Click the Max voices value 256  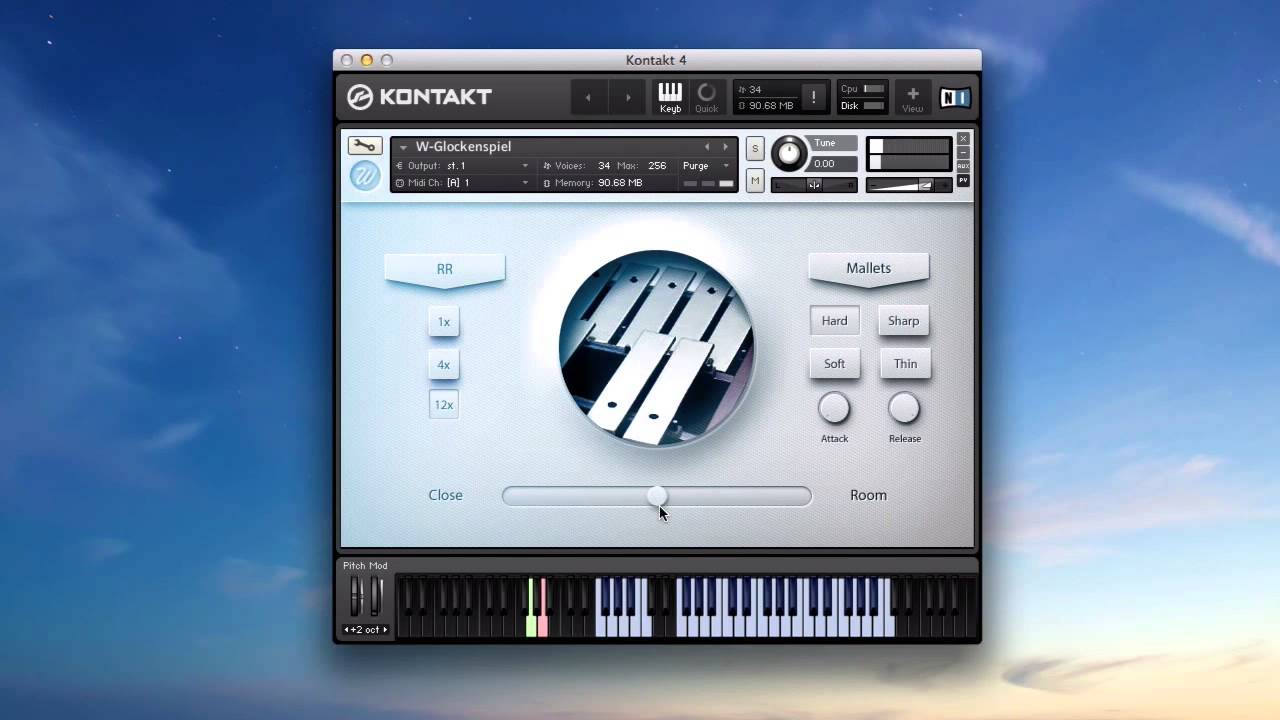coord(657,166)
